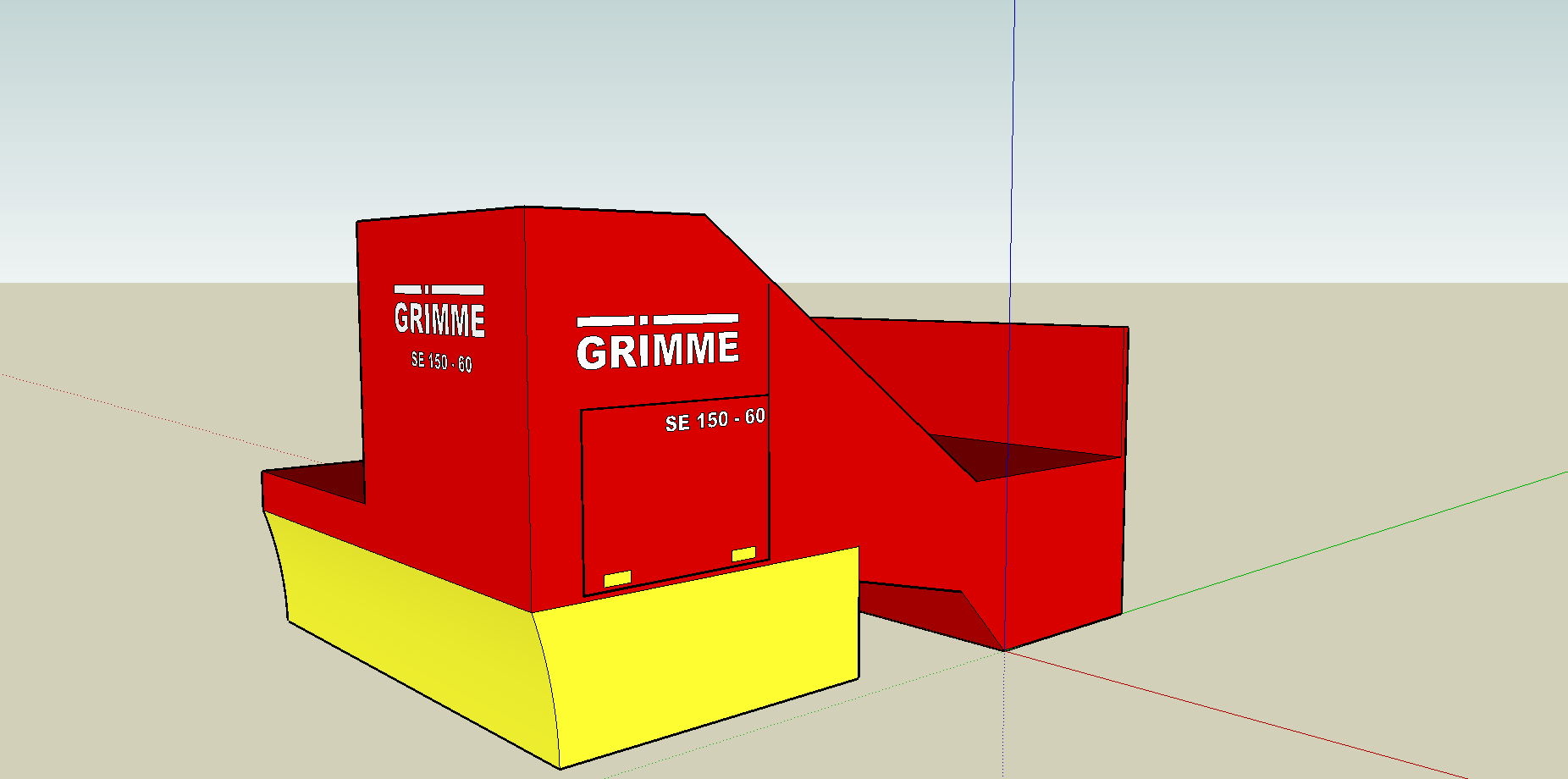Click the smaller GRIMME logo on the narrow end face
1568x779 pixels.
coord(439,311)
